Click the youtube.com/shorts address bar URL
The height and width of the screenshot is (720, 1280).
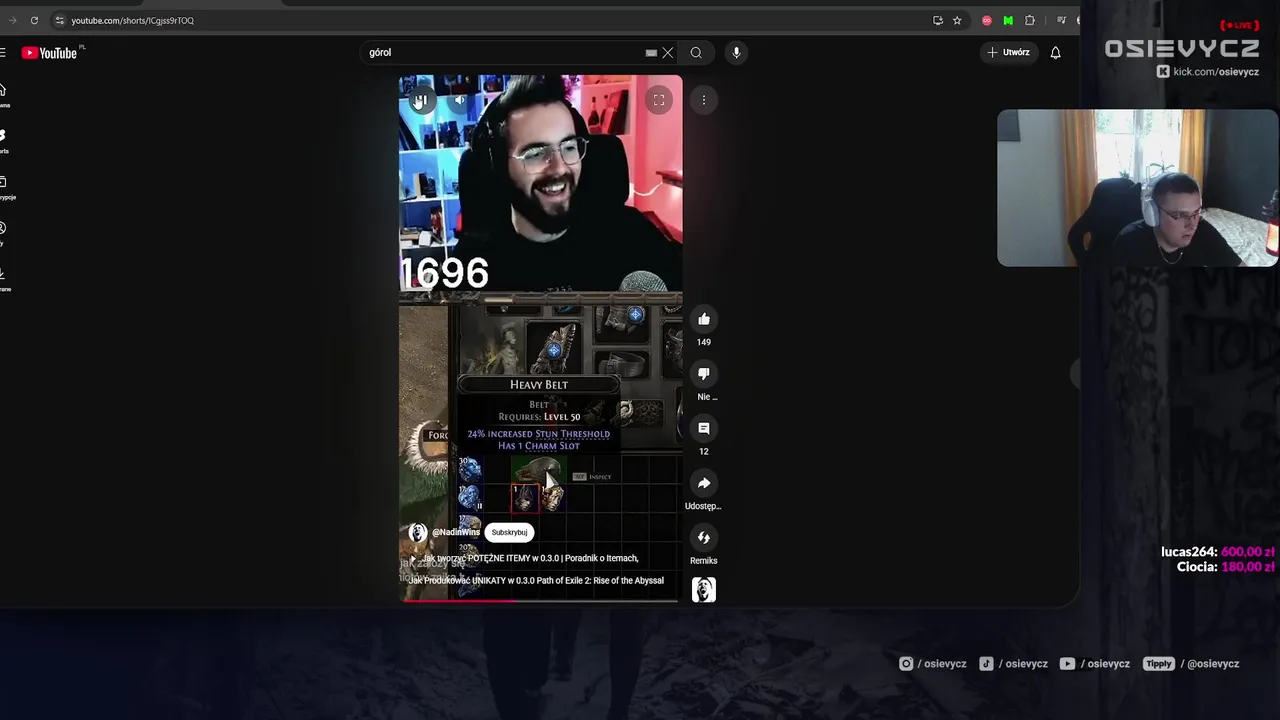(132, 20)
